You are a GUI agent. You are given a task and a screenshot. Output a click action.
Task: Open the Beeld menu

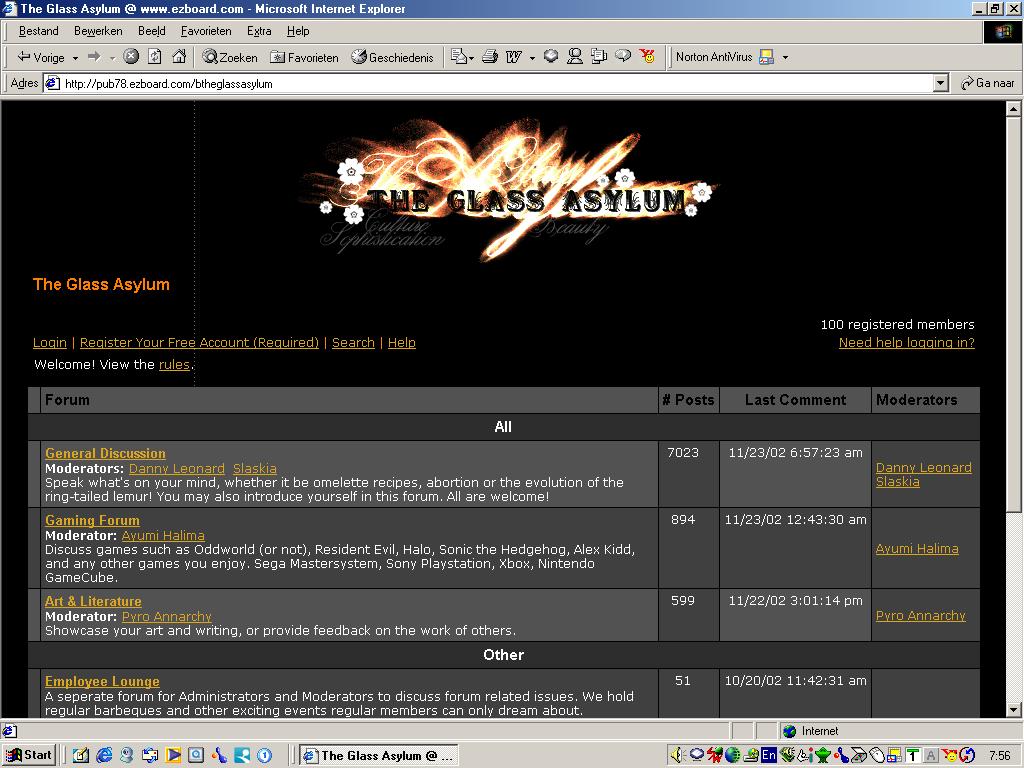click(x=151, y=31)
